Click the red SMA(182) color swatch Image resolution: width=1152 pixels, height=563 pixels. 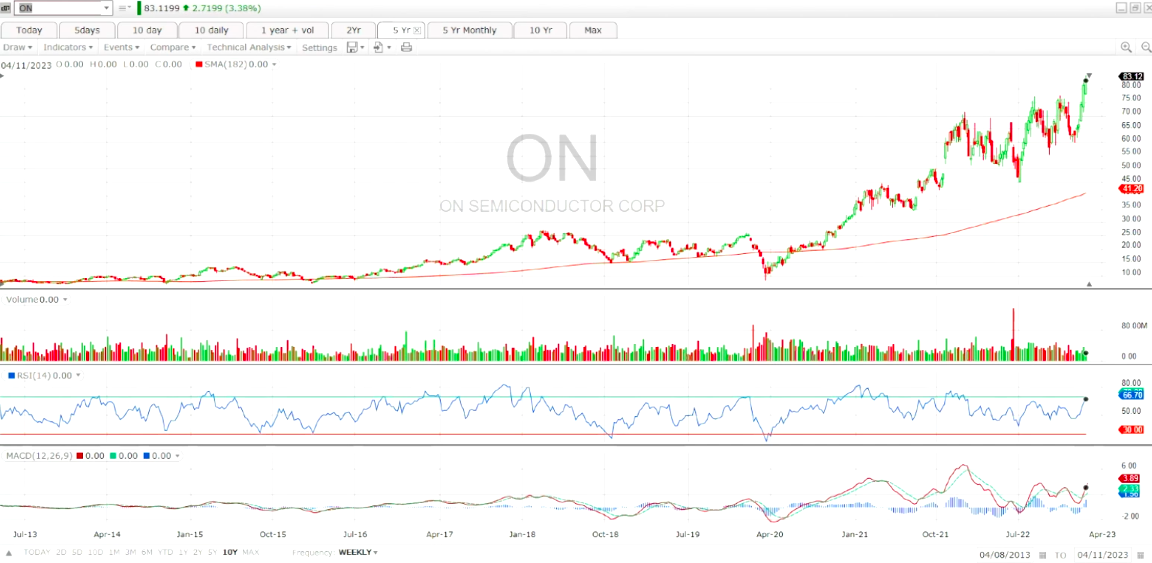[198, 65]
